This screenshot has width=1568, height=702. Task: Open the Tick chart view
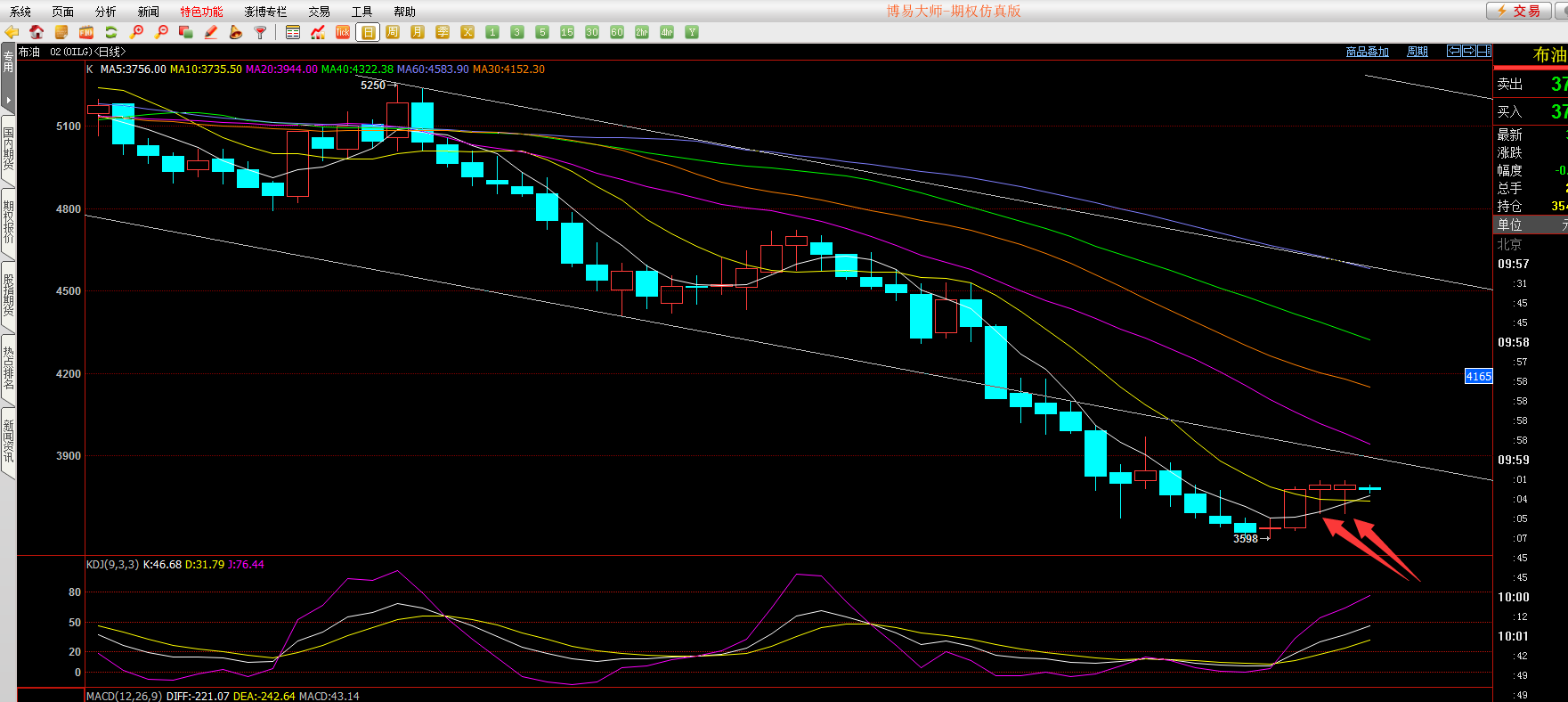click(x=343, y=32)
